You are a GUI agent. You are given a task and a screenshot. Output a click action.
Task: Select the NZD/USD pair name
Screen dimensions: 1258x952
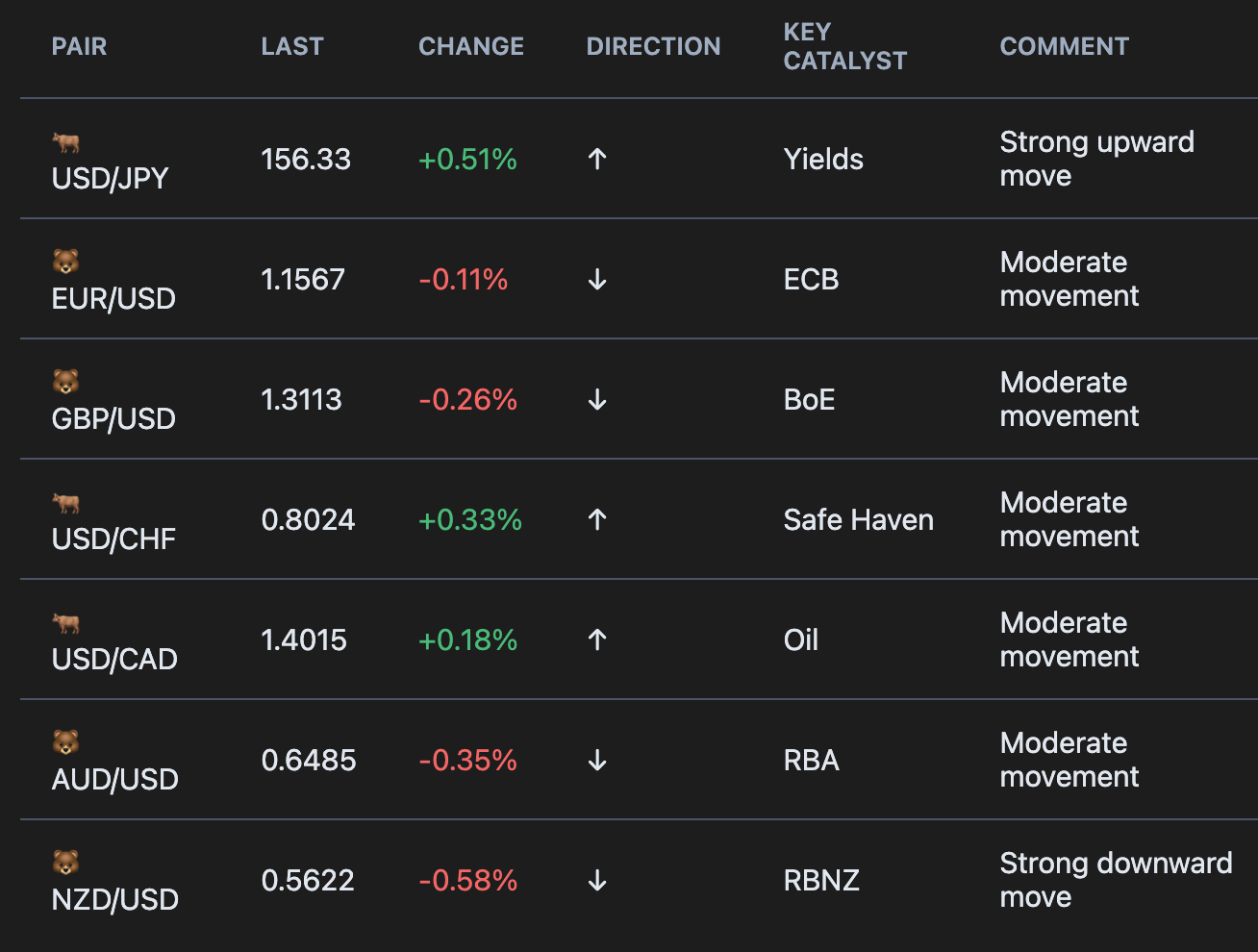tap(115, 900)
